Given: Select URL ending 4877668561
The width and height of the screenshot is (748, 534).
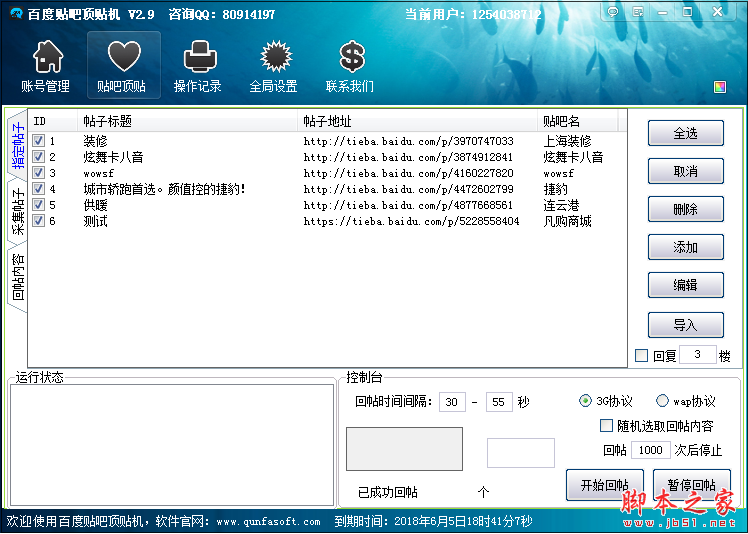Looking at the screenshot, I should coord(408,205).
